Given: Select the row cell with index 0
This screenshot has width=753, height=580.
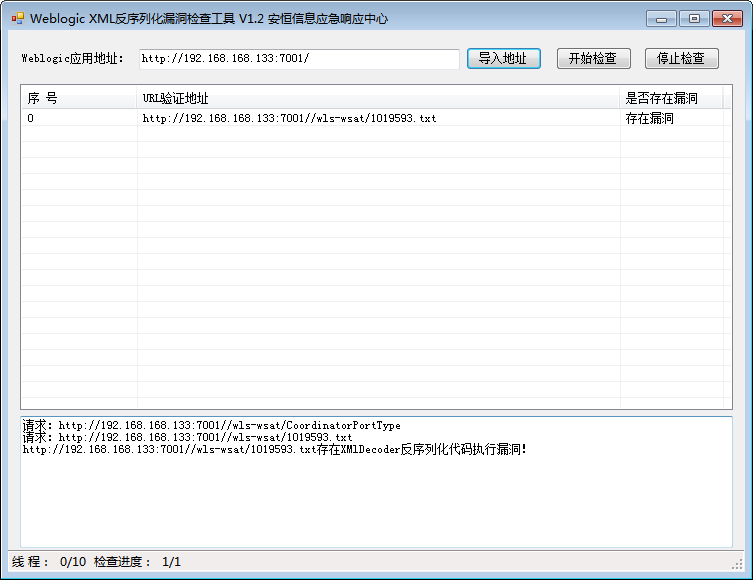Looking at the screenshot, I should (79, 118).
